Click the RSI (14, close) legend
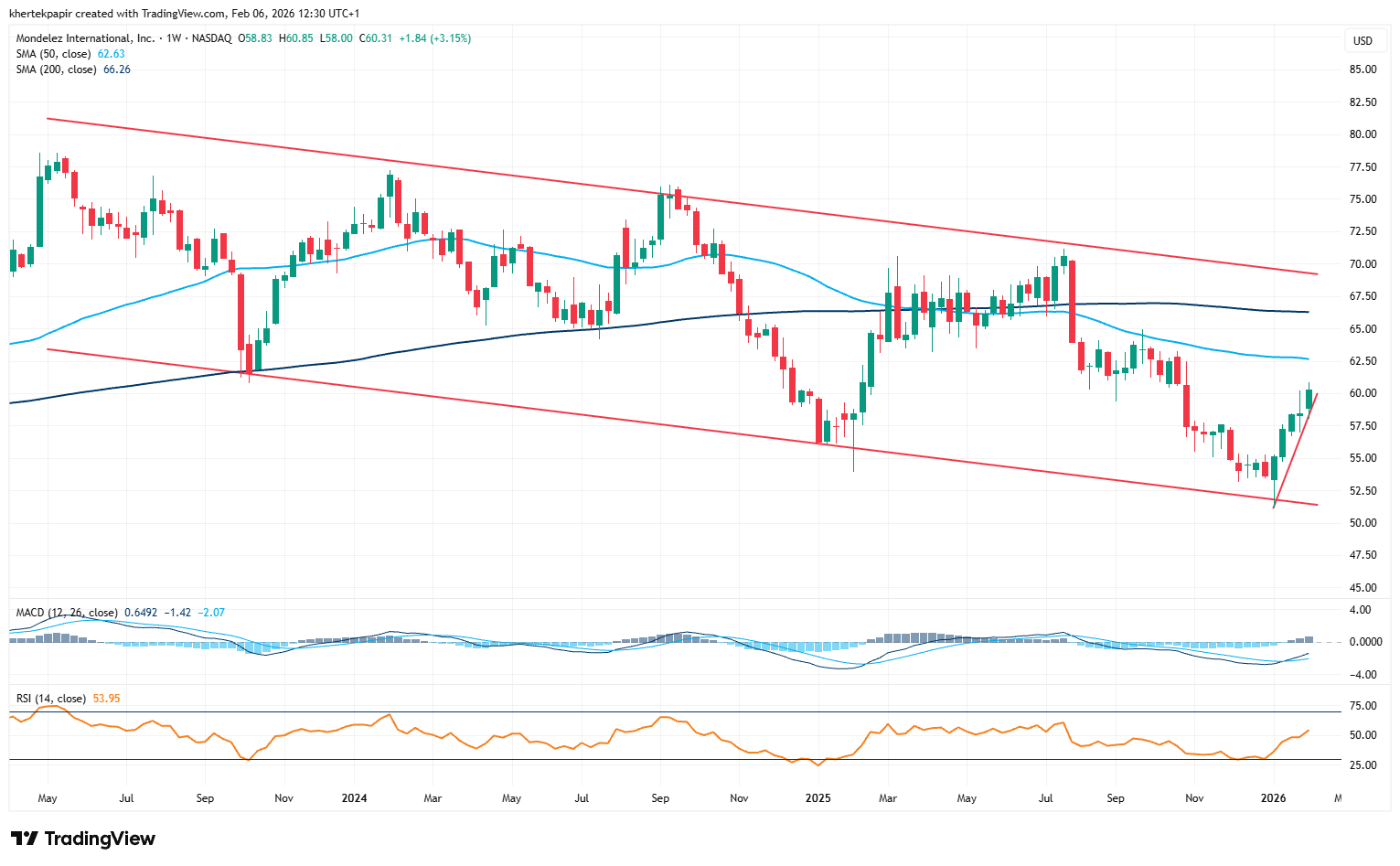The width and height of the screenshot is (1400, 866). coord(51,699)
